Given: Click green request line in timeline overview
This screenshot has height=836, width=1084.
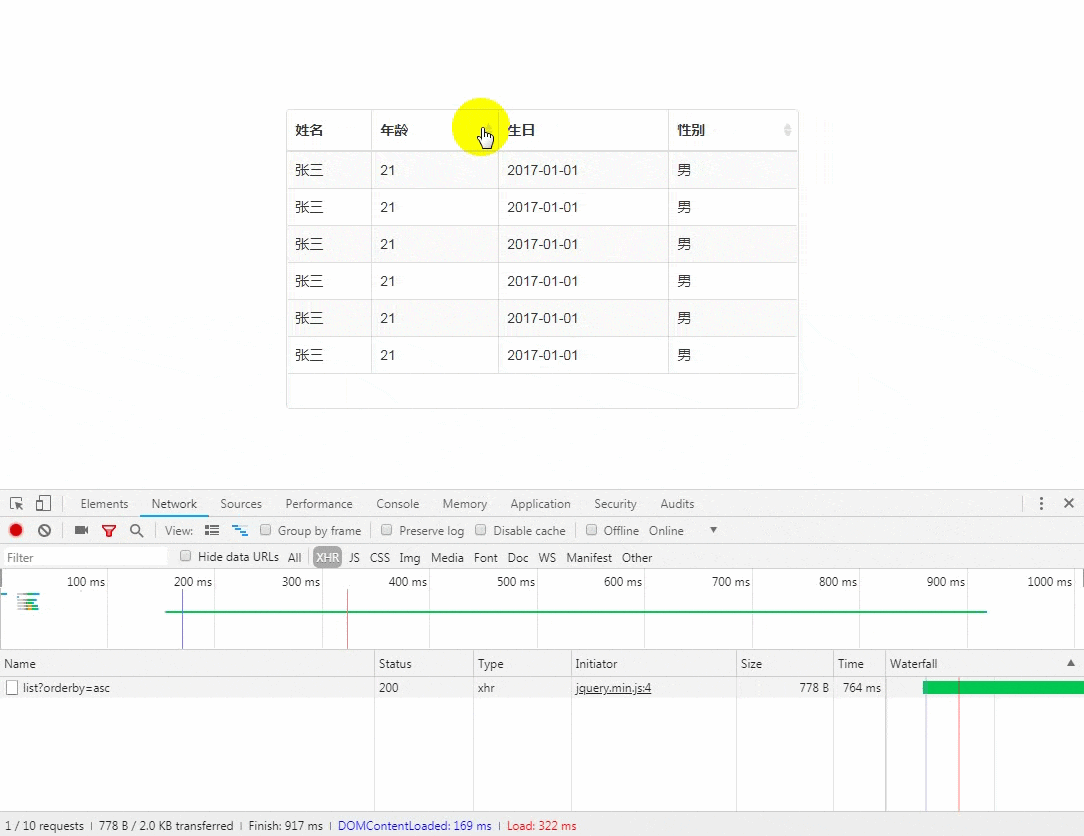Looking at the screenshot, I should [x=575, y=611].
